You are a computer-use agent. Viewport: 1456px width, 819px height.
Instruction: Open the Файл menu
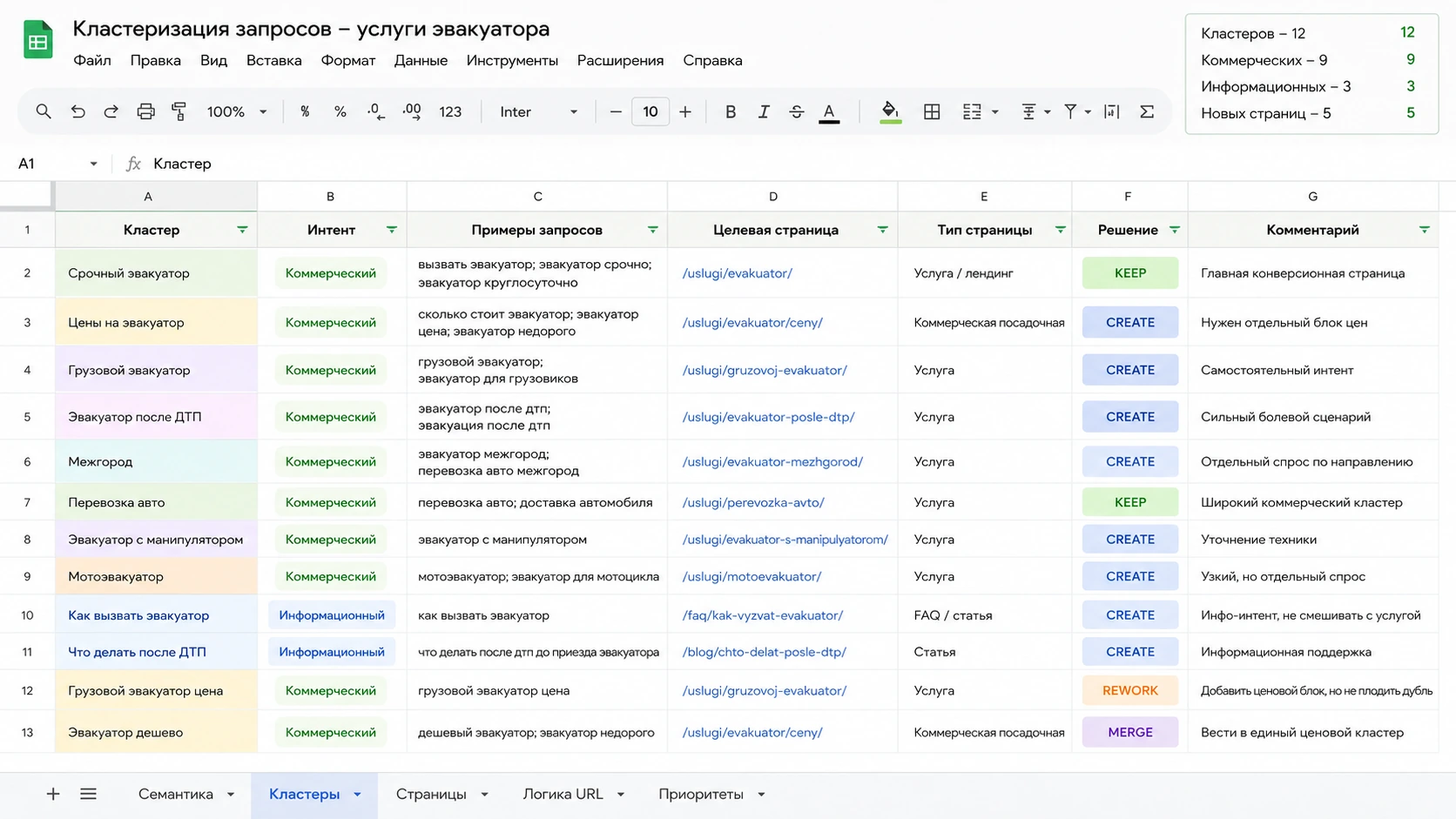pyautogui.click(x=92, y=60)
